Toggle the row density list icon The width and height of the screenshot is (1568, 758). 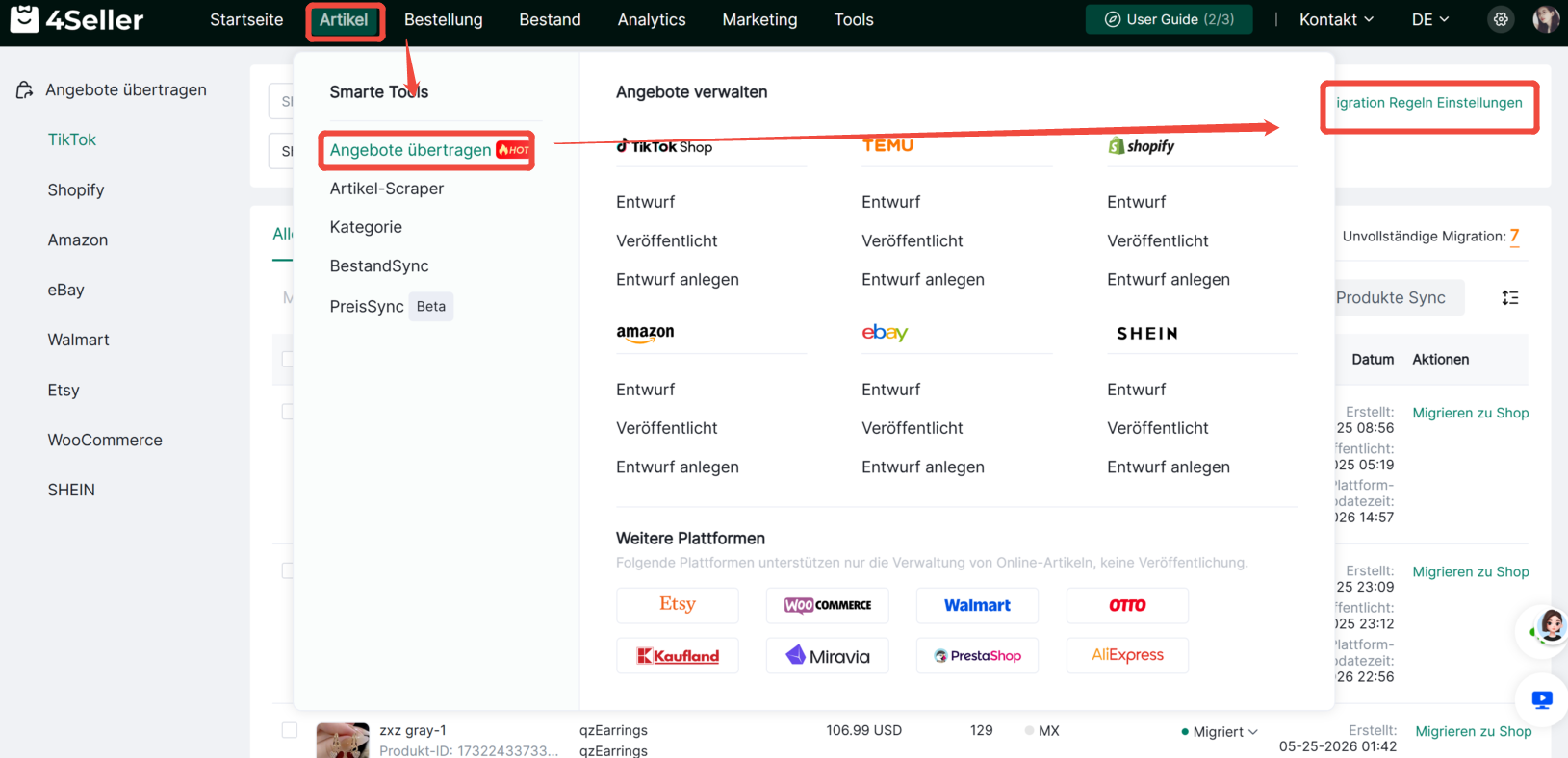[x=1510, y=298]
